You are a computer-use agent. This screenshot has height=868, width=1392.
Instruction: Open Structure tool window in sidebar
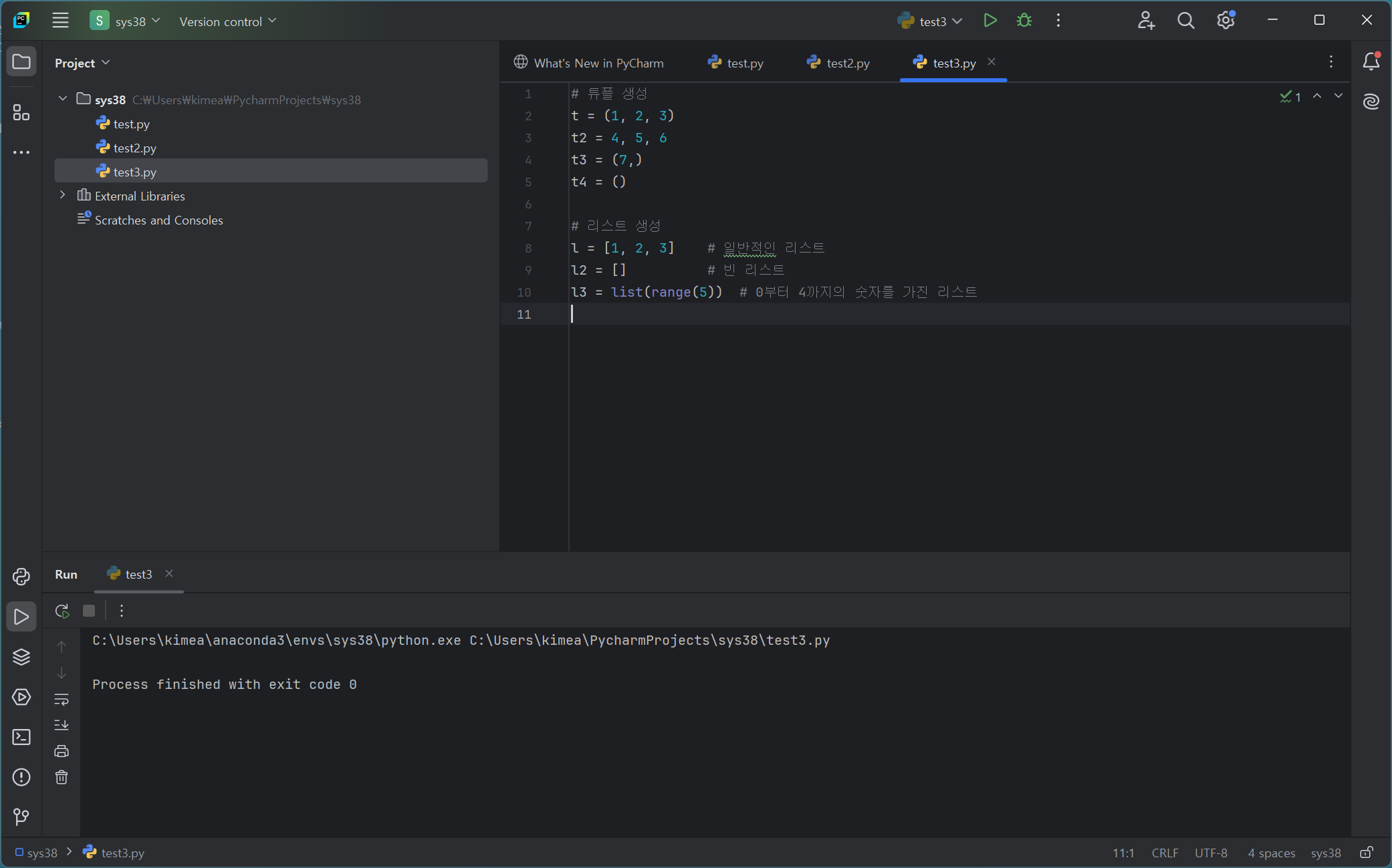(21, 113)
